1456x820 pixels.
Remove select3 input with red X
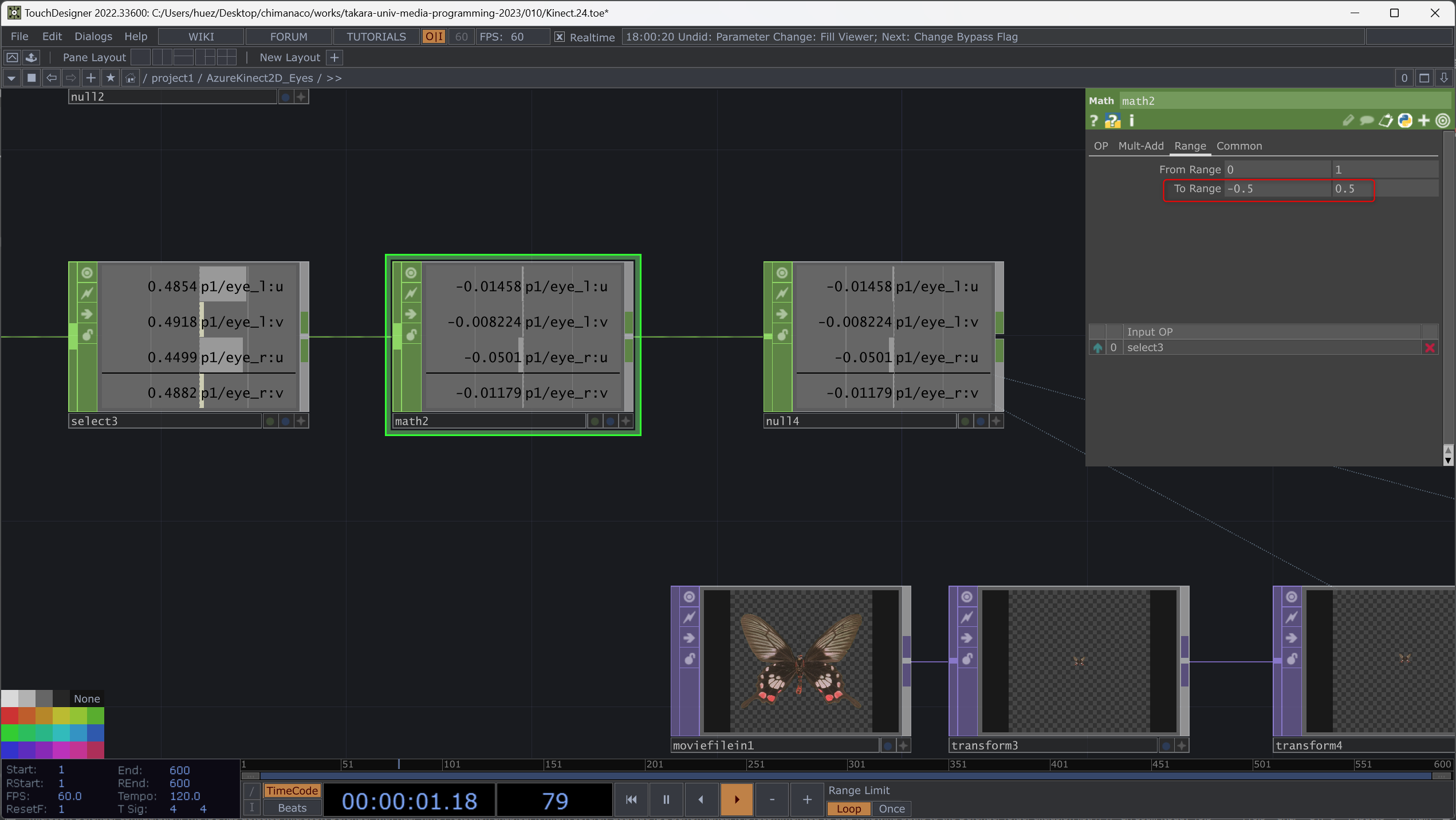(1430, 348)
